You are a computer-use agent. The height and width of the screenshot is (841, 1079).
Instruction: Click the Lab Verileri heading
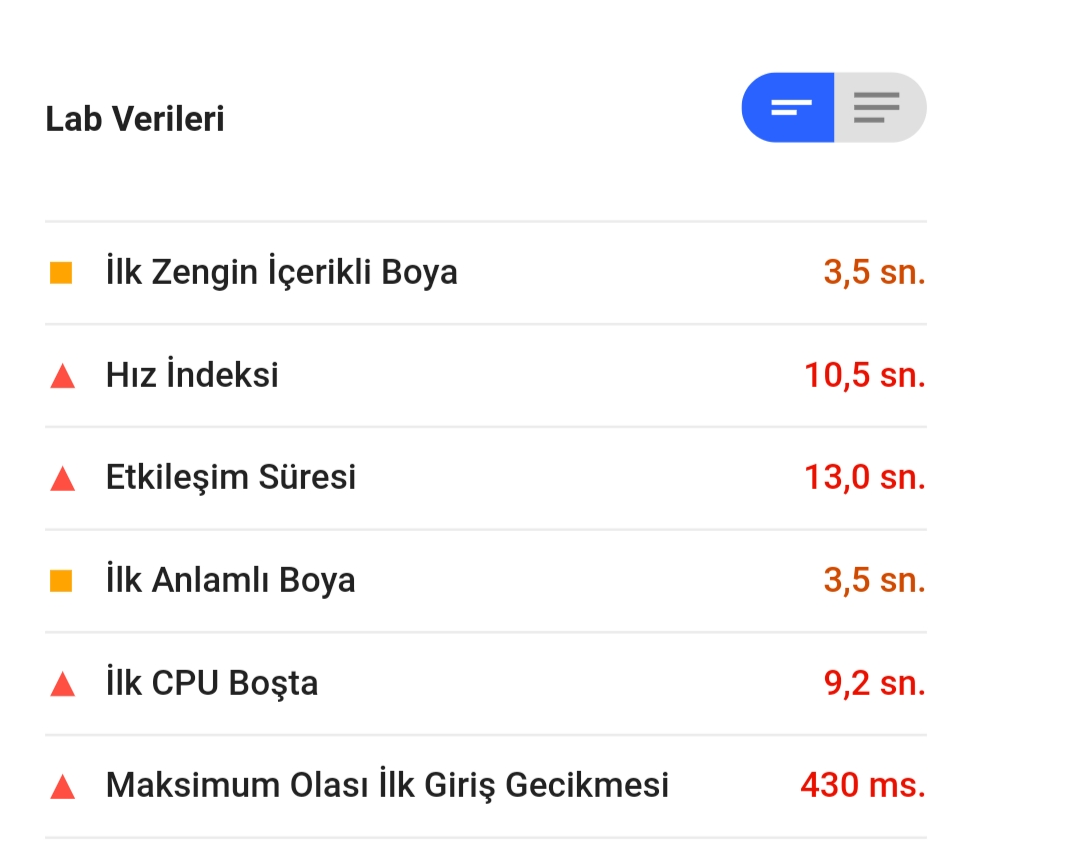pos(135,118)
